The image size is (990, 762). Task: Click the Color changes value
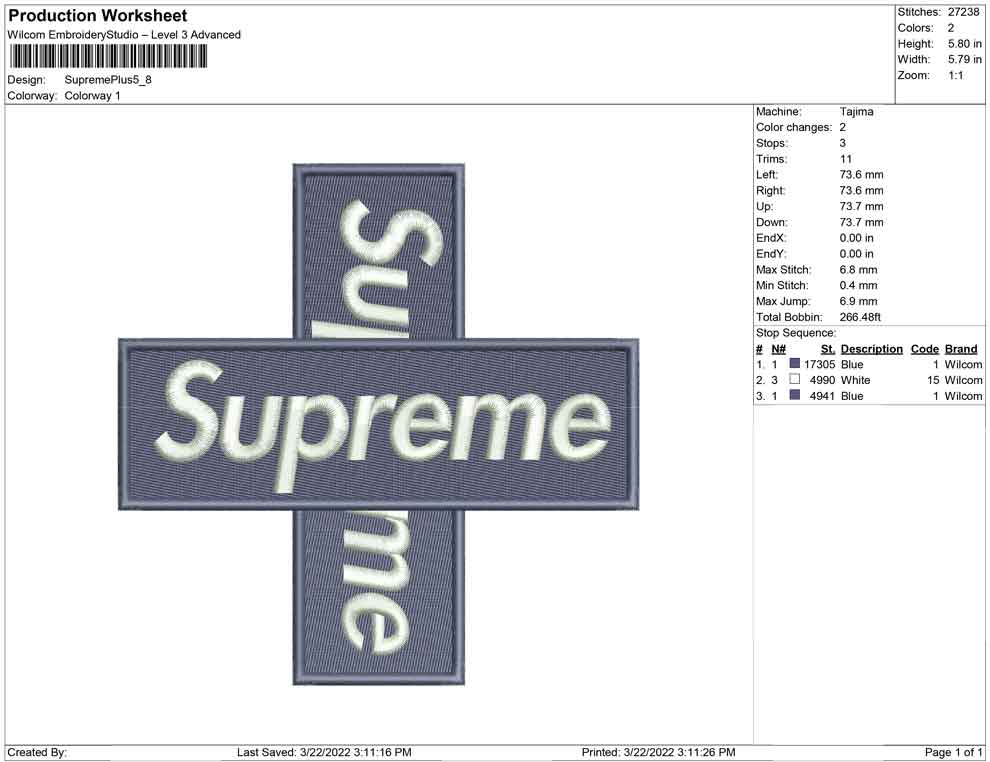click(x=842, y=127)
